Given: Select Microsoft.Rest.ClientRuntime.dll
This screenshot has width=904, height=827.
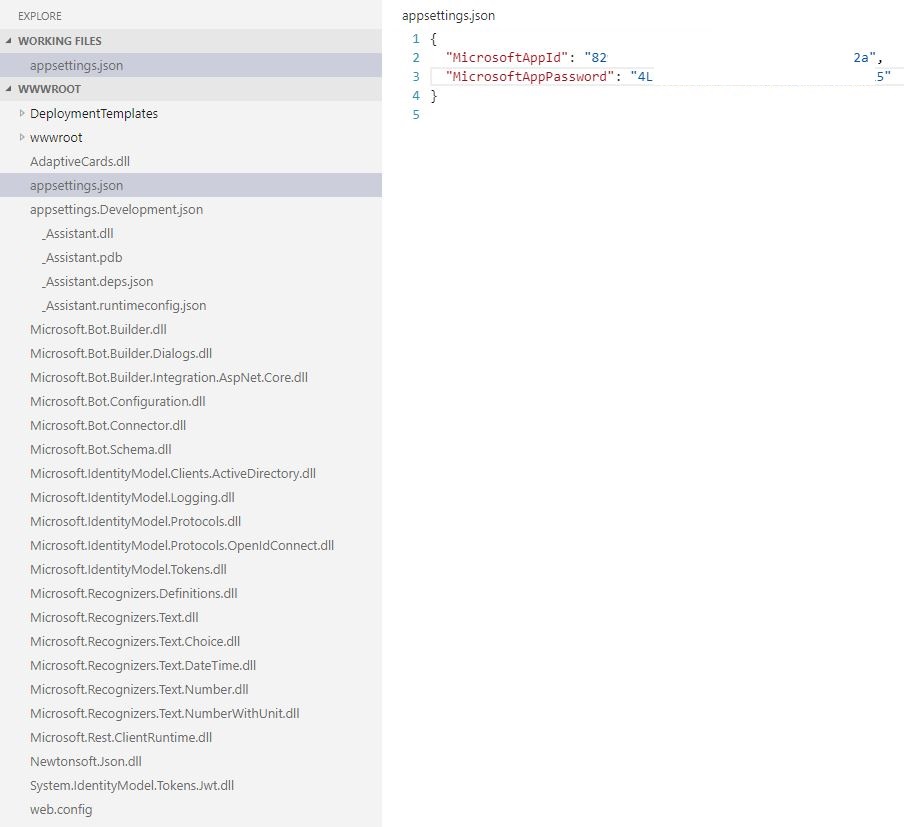Looking at the screenshot, I should 122,737.
